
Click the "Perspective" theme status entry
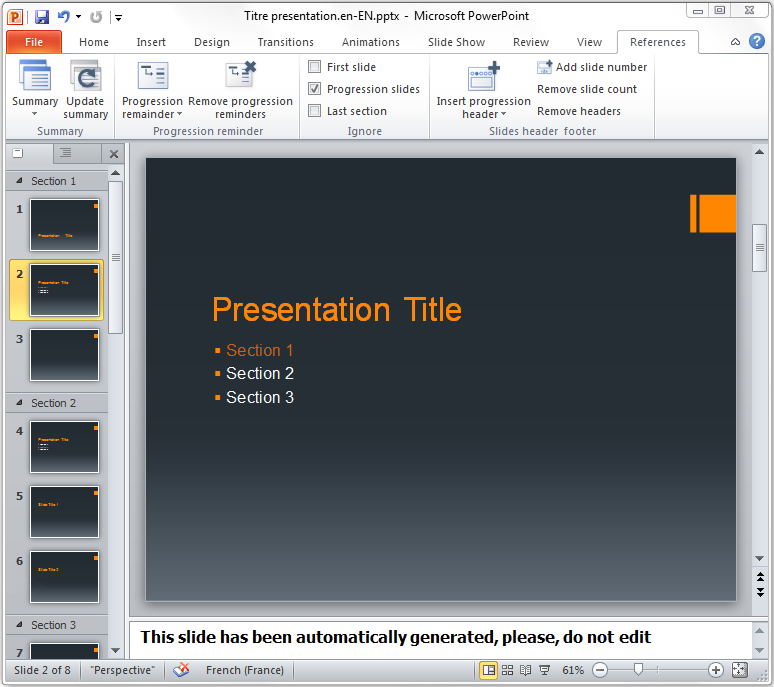[122, 670]
